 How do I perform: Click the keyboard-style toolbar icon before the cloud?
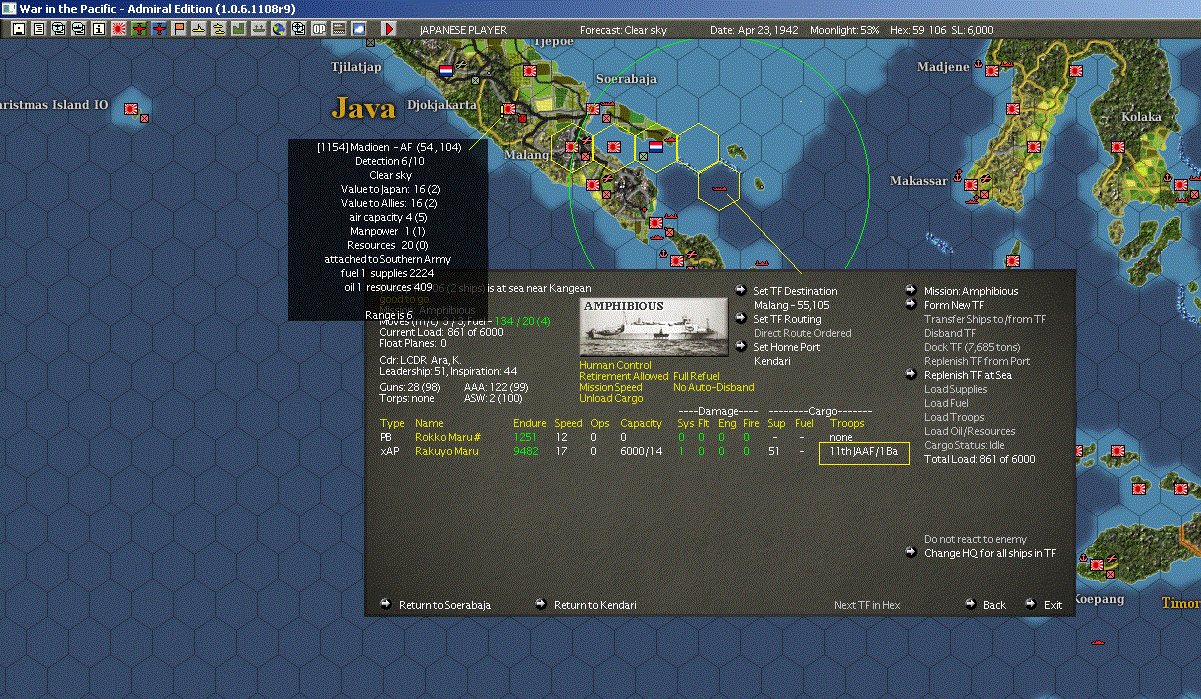pyautogui.click(x=340, y=29)
